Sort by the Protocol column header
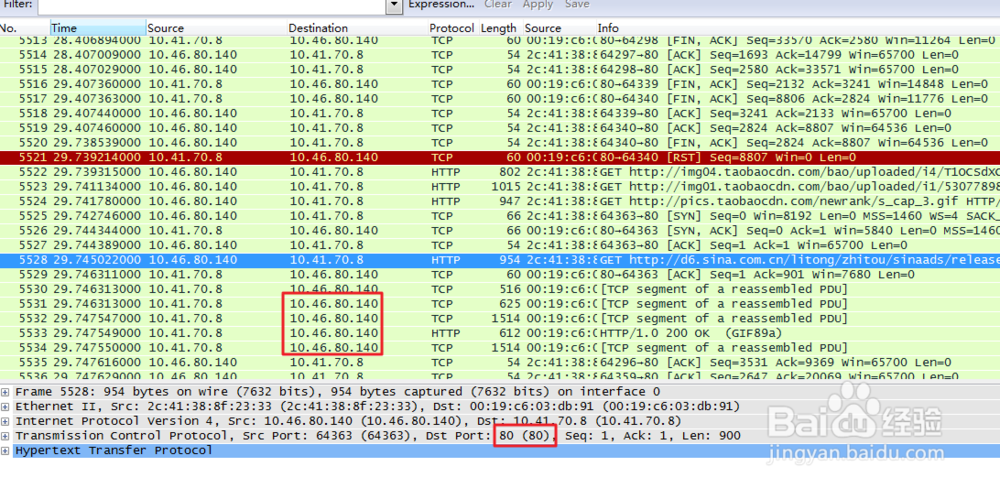Image resolution: width=1000 pixels, height=488 pixels. point(452,28)
